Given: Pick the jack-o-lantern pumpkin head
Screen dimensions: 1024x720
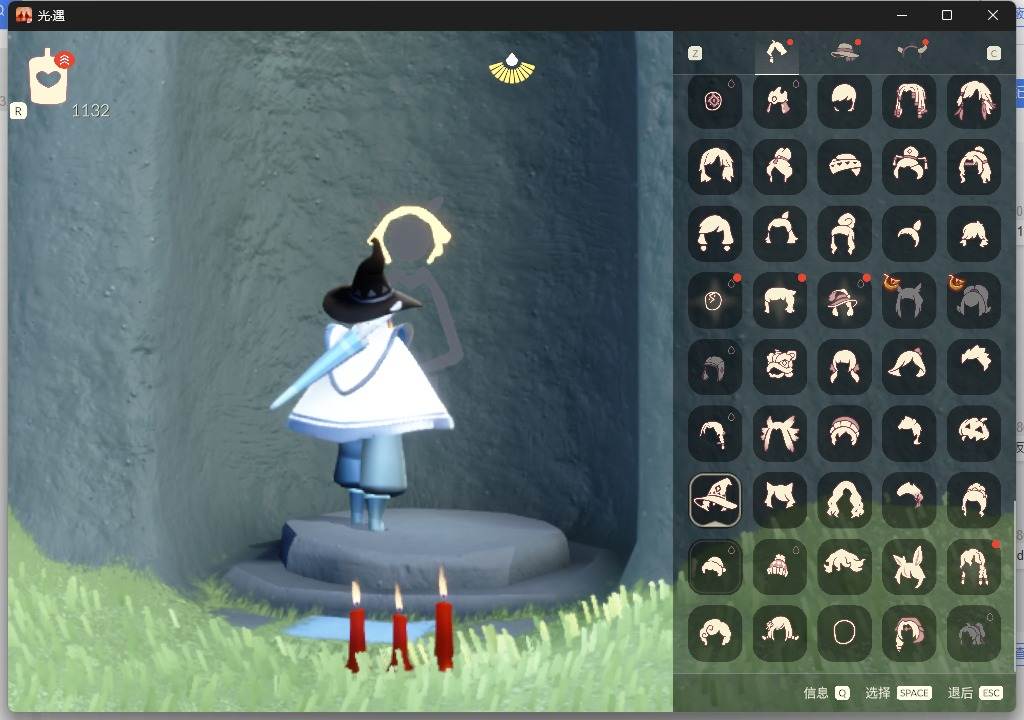Looking at the screenshot, I should (x=973, y=433).
